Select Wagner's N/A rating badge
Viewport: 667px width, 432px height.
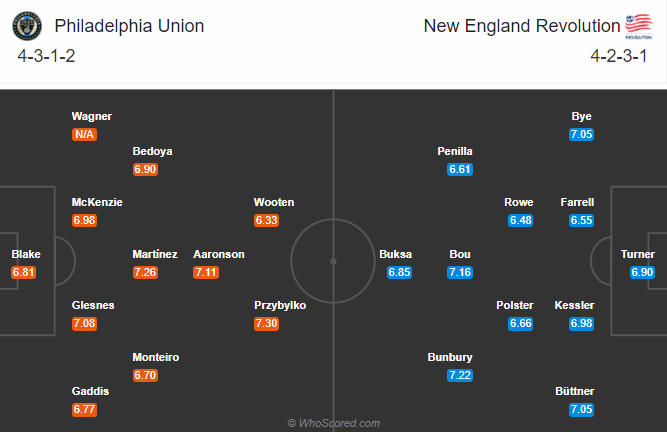pos(84,134)
